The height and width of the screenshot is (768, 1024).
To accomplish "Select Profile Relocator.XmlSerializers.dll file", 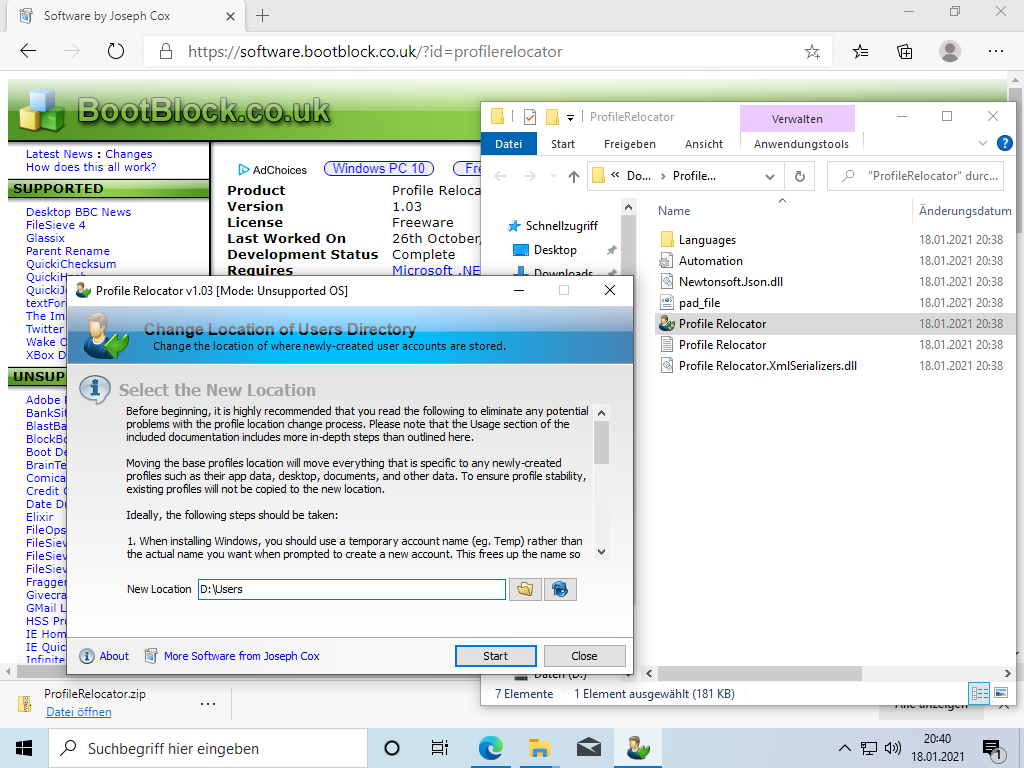I will (767, 366).
